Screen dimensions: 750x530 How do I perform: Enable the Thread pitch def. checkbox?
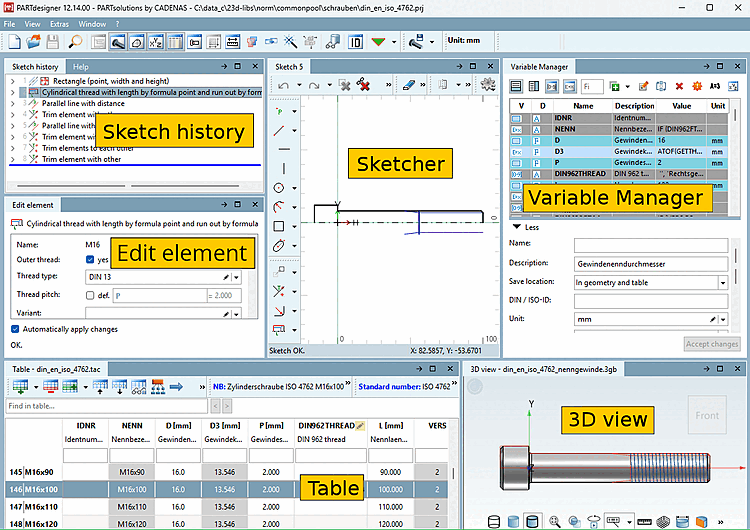(x=90, y=295)
